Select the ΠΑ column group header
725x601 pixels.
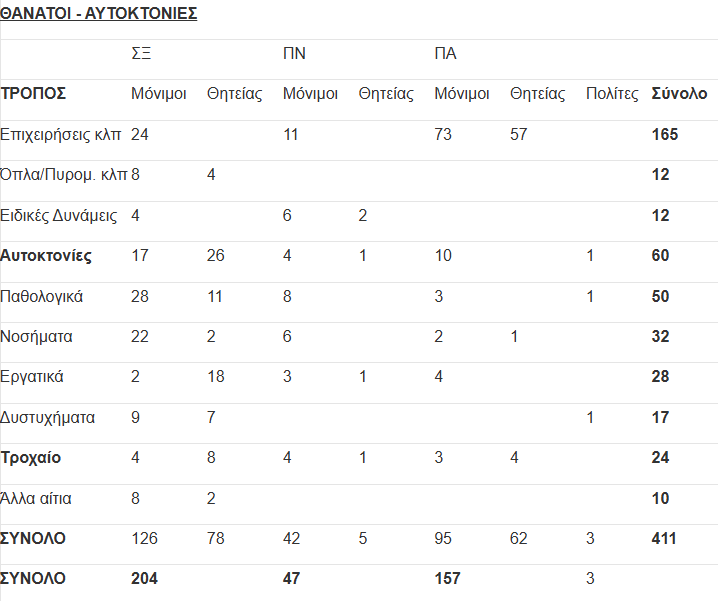point(445,54)
